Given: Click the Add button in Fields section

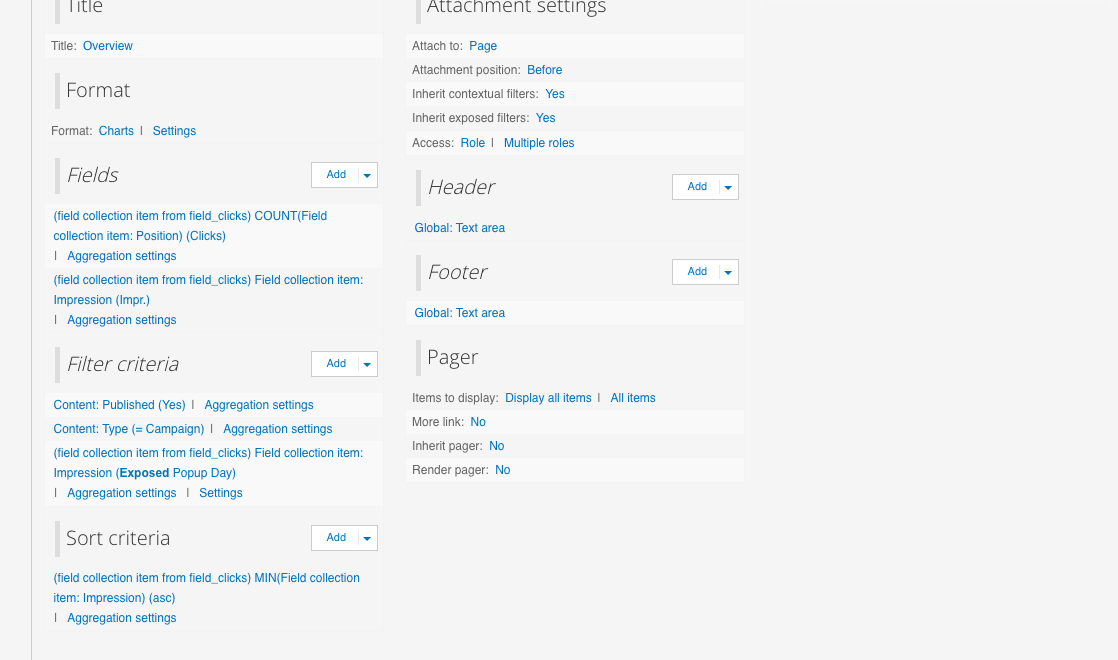Looking at the screenshot, I should tap(336, 174).
